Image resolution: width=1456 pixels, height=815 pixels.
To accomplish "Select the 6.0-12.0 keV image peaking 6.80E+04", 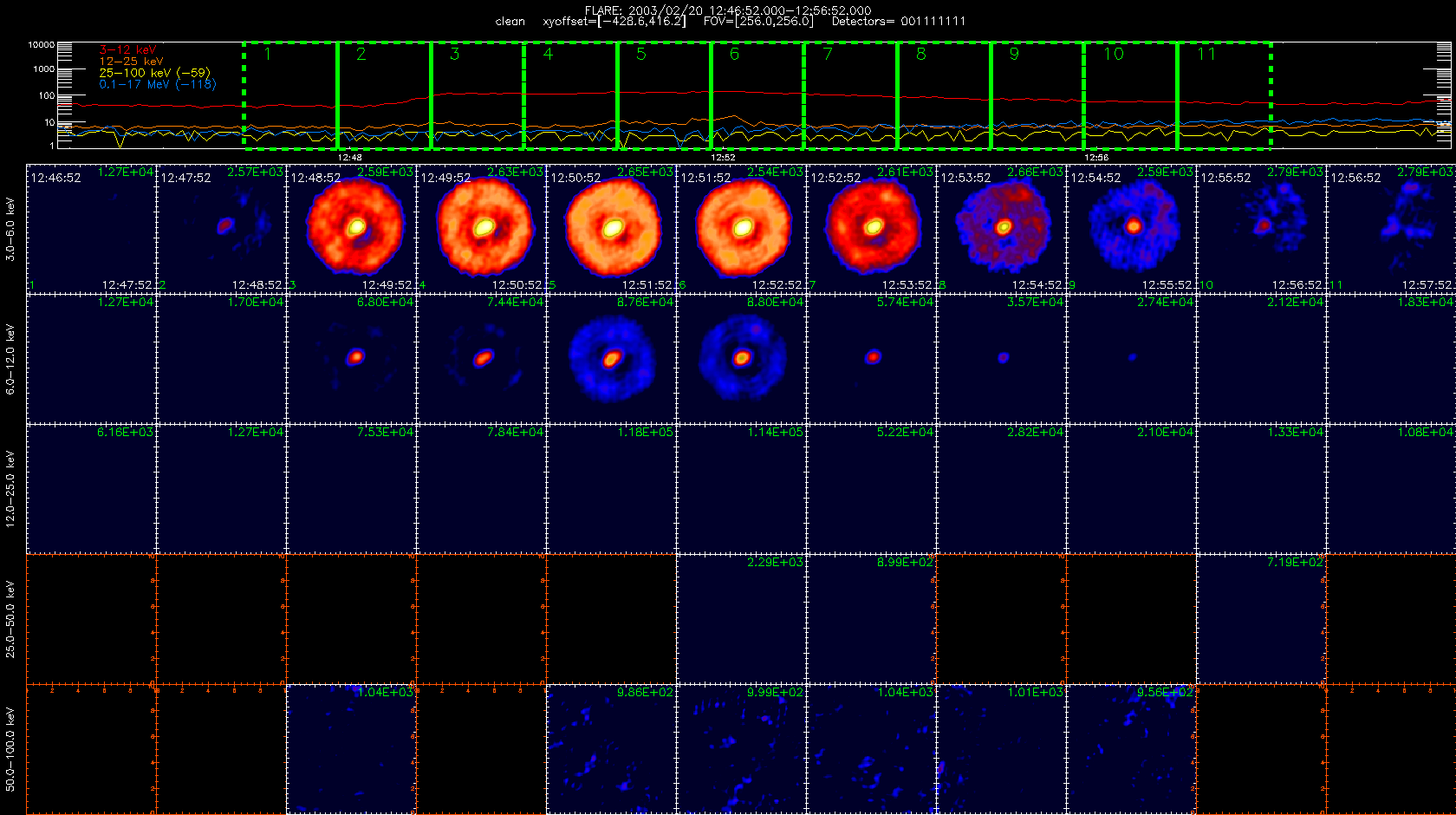I will click(352, 359).
